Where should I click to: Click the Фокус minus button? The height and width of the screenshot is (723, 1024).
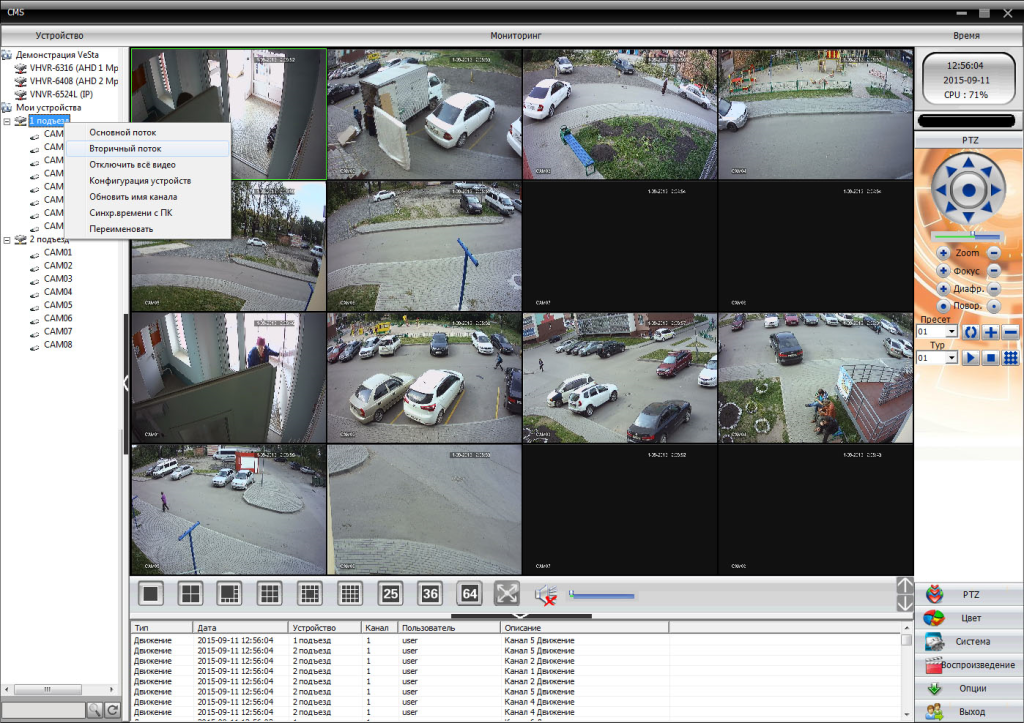[993, 271]
